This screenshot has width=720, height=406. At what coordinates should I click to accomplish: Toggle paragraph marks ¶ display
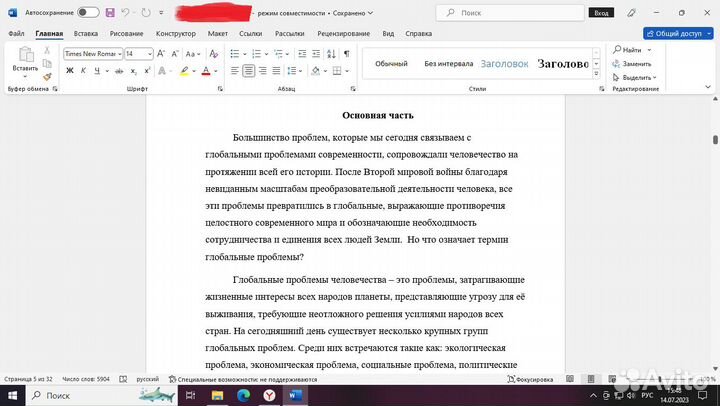346,54
